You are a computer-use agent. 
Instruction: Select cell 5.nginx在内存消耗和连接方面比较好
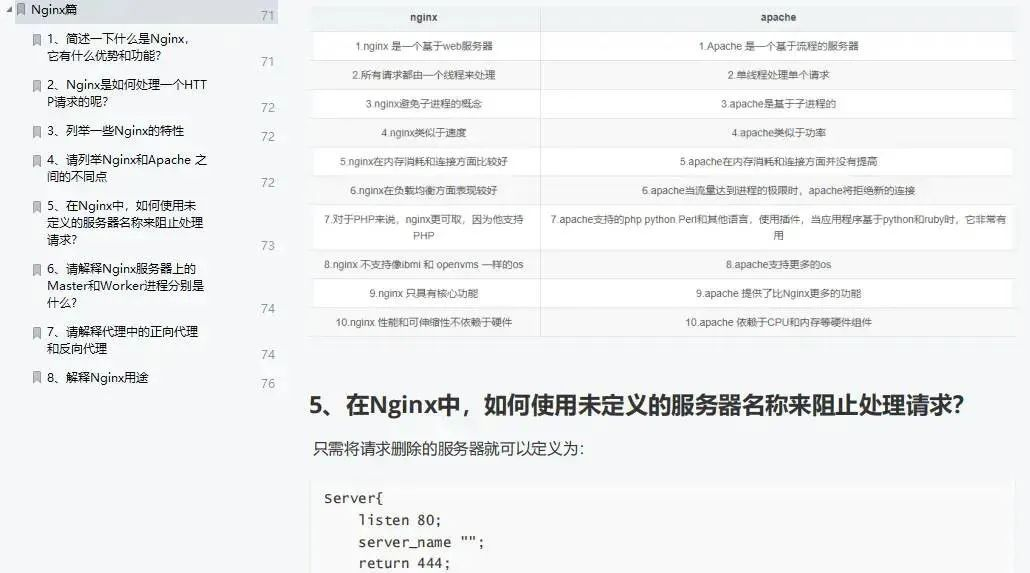424,162
